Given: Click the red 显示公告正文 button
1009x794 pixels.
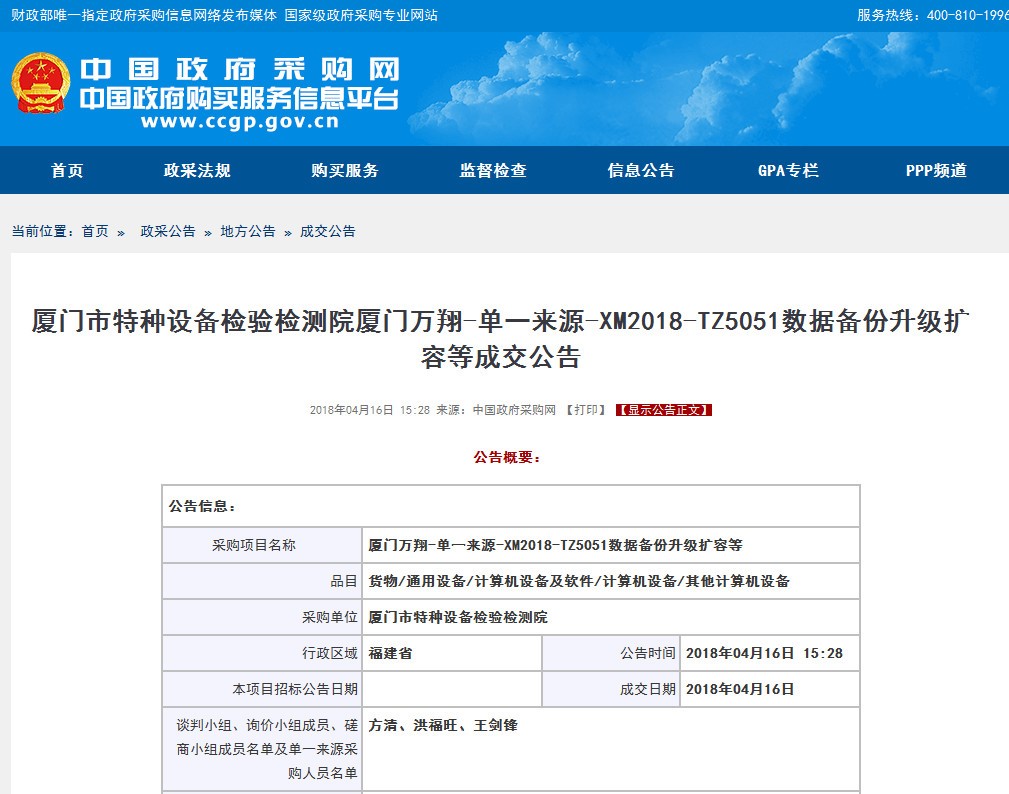Looking at the screenshot, I should [663, 410].
